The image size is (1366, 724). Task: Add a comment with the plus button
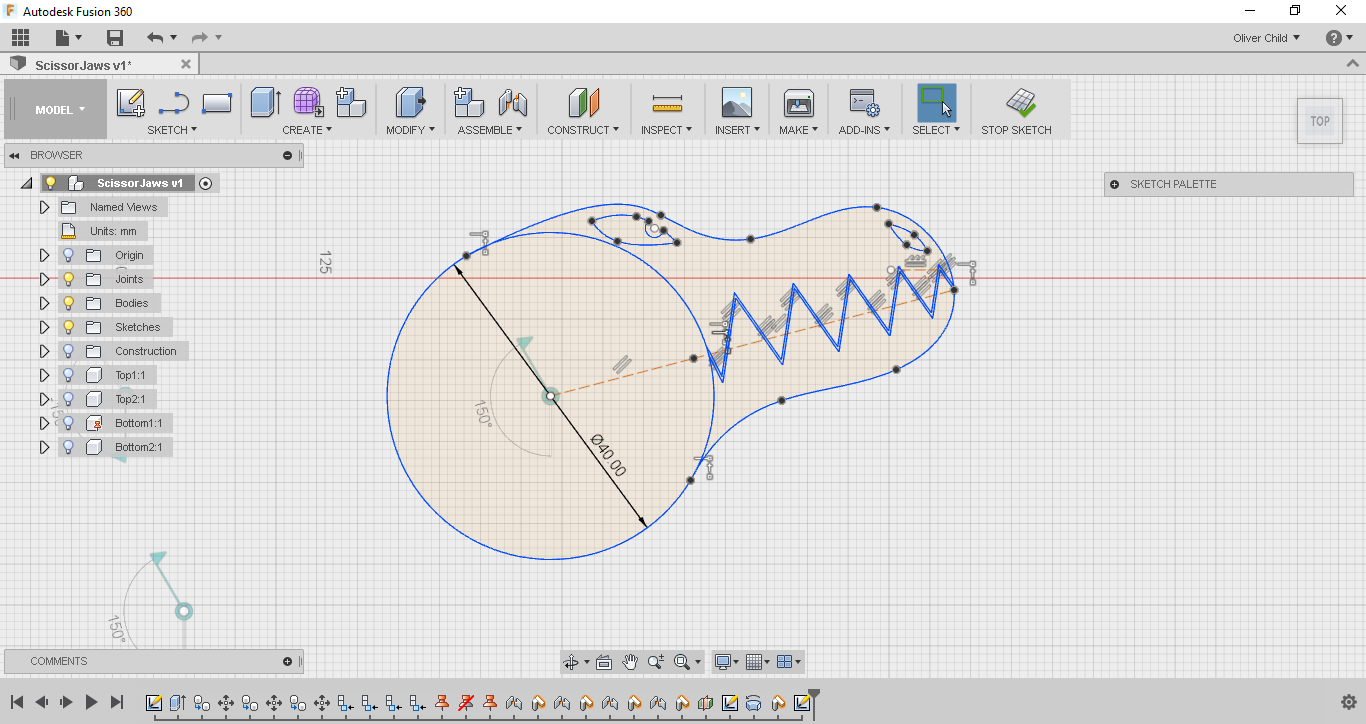288,661
